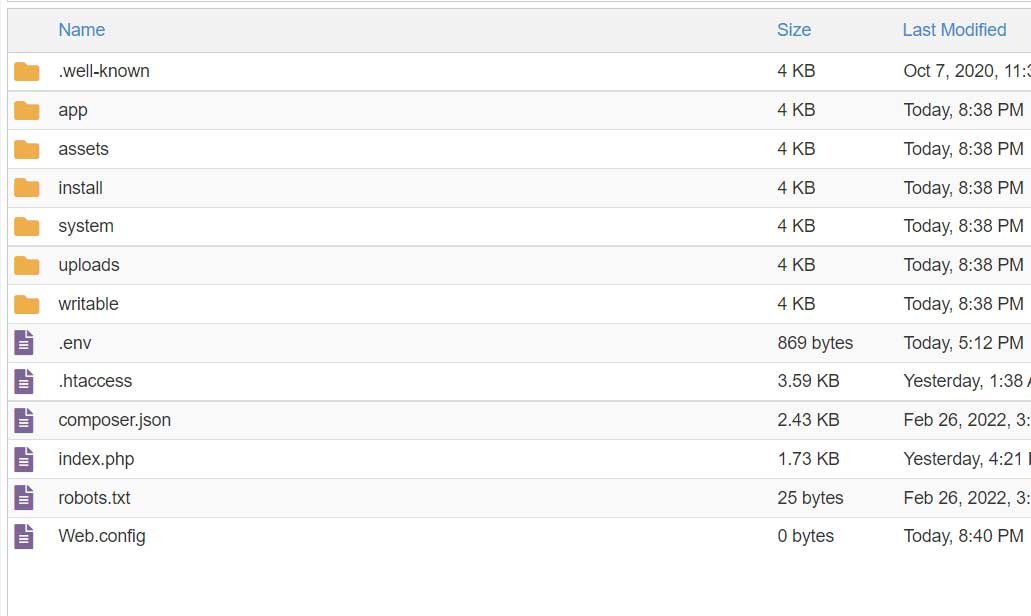Sort files by Size column header
This screenshot has width=1031, height=616.
(794, 30)
